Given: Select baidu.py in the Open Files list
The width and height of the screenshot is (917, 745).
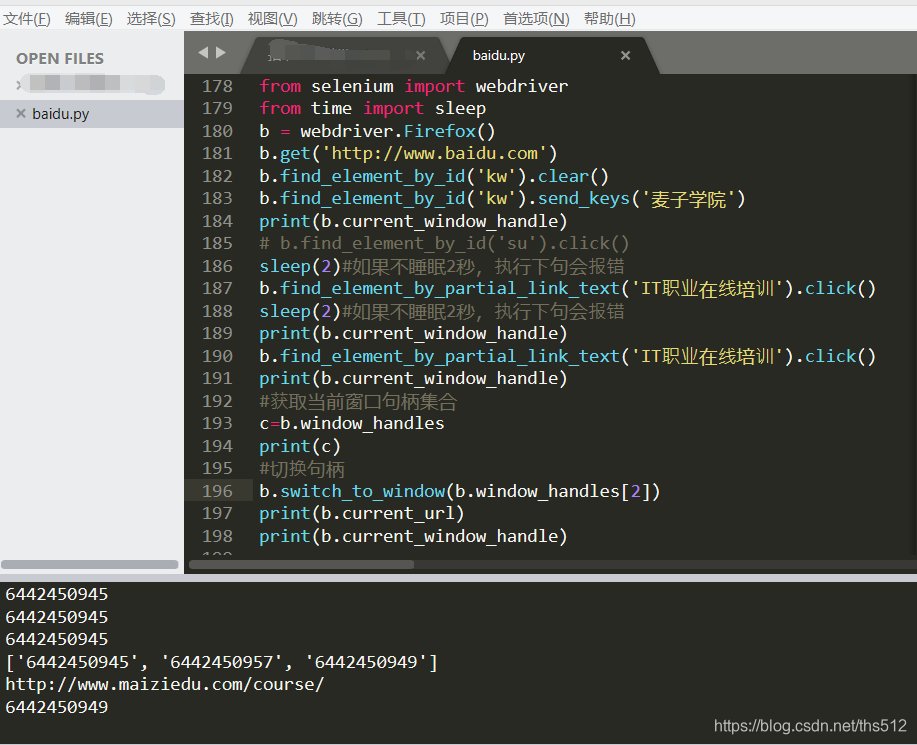Looking at the screenshot, I should pos(92,114).
